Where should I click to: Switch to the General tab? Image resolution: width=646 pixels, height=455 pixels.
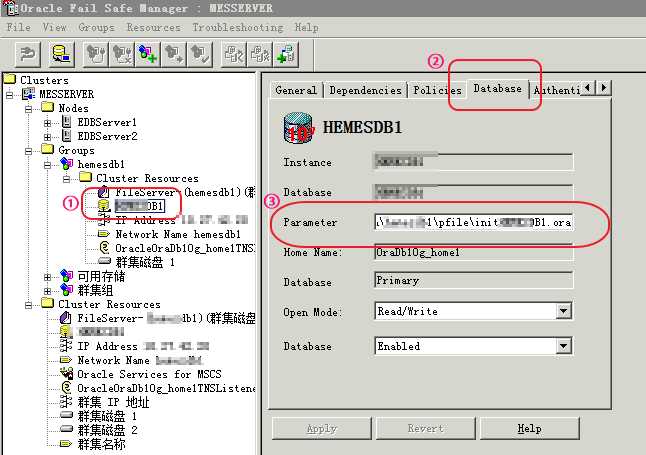pos(296,90)
